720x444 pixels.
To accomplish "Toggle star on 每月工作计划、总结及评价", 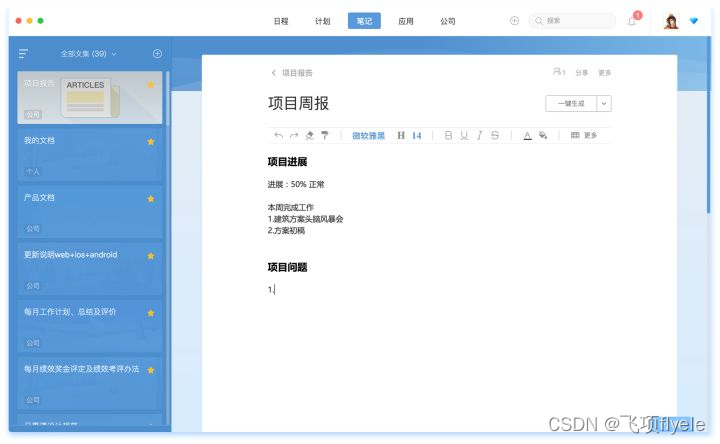I will [x=151, y=313].
